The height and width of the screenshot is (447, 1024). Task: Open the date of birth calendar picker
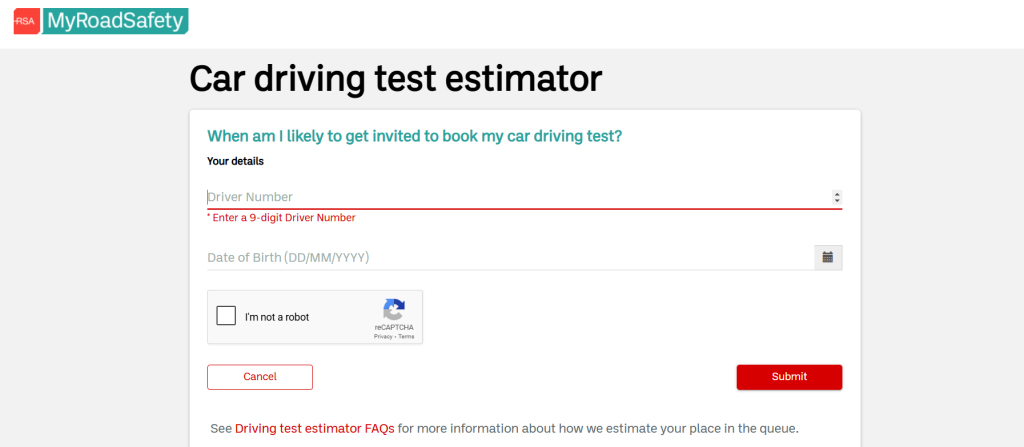828,258
